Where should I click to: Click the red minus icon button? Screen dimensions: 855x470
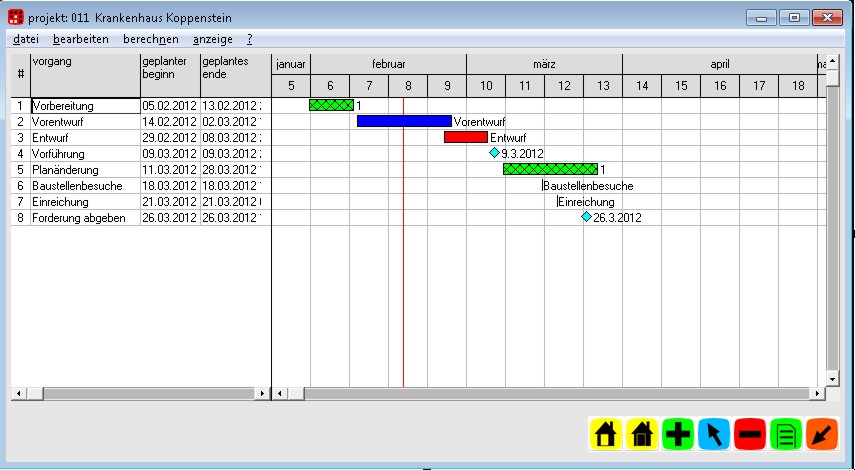coord(750,434)
